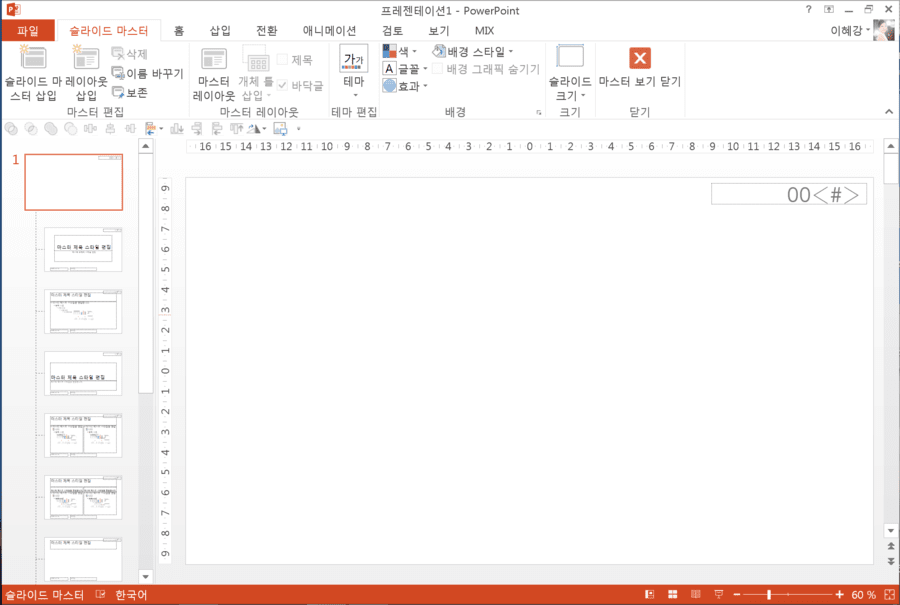Image resolution: width=900 pixels, height=605 pixels.
Task: Select the title slide layout thumbnail
Action: point(83,249)
